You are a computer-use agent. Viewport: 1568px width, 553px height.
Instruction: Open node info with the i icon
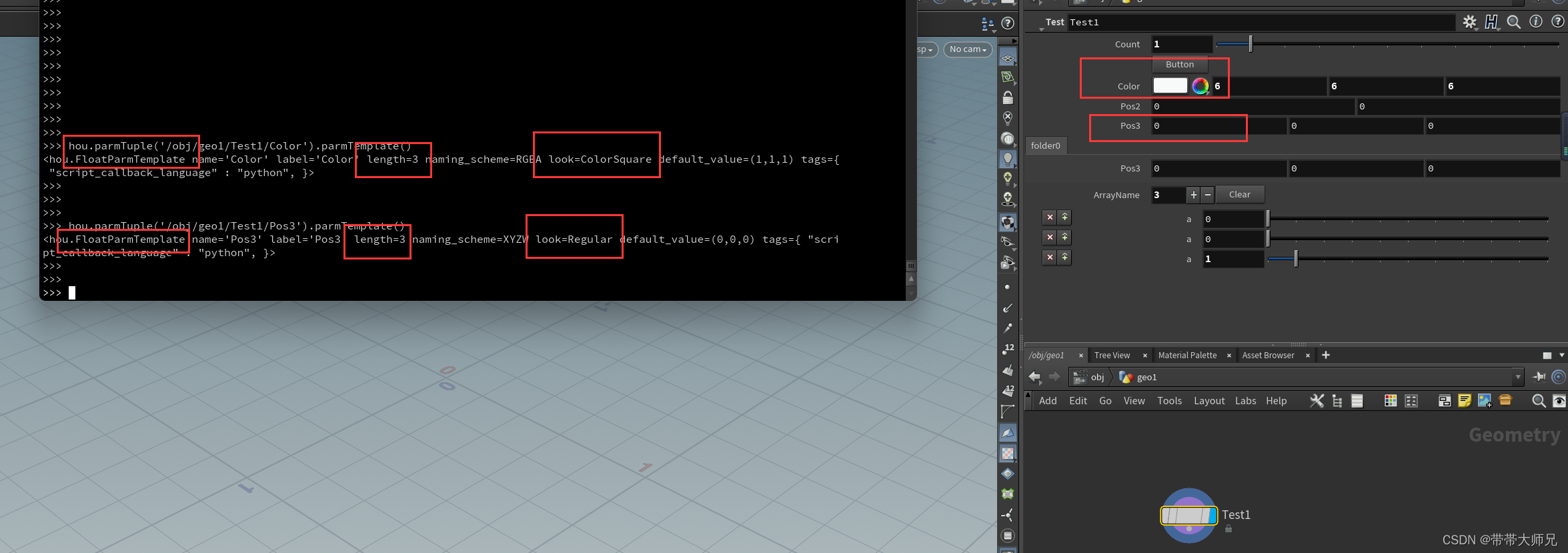coord(1536,21)
